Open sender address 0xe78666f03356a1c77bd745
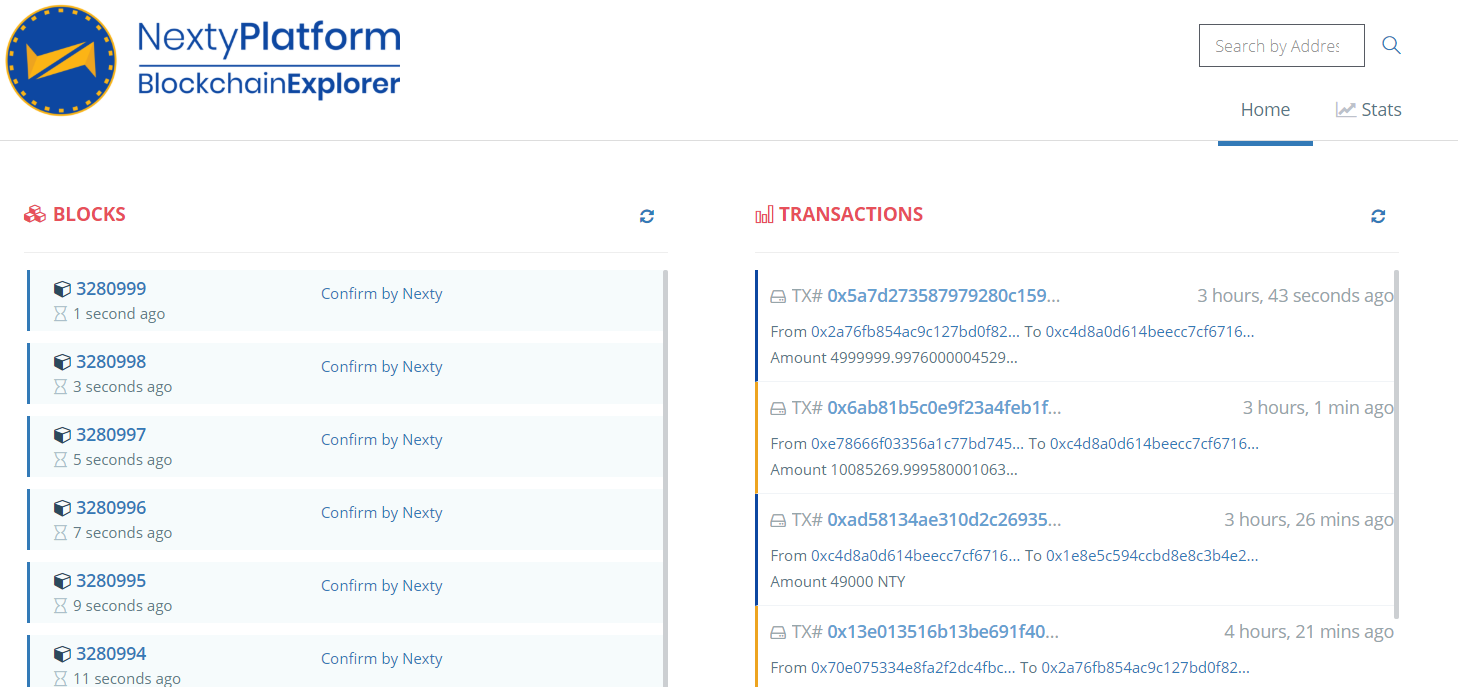The image size is (1458, 687). click(x=917, y=444)
